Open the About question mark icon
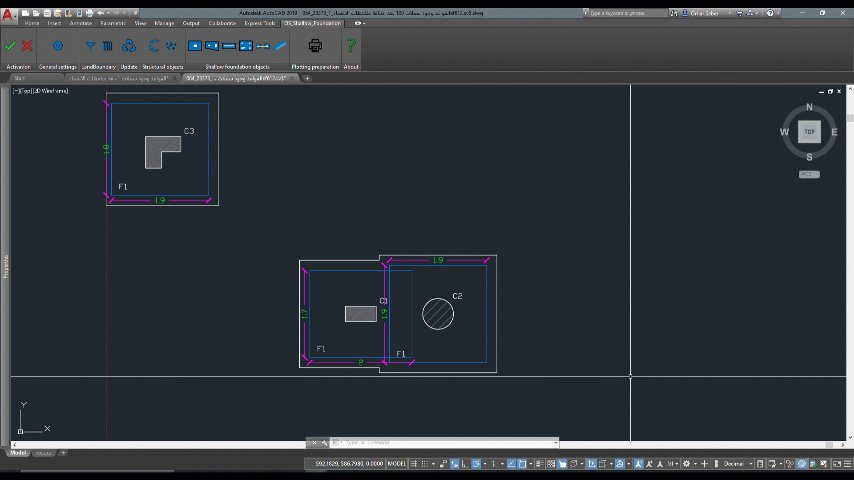The height and width of the screenshot is (480, 854). click(351, 45)
